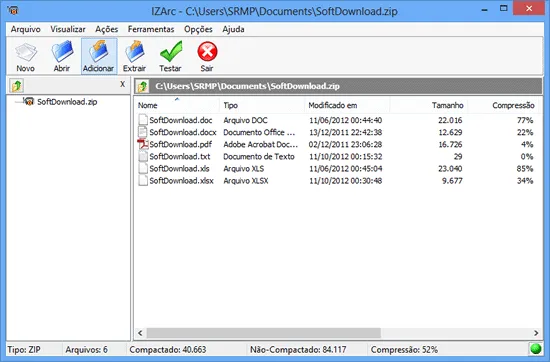Open the Opções menu
The width and height of the screenshot is (550, 362).
coord(198,29)
